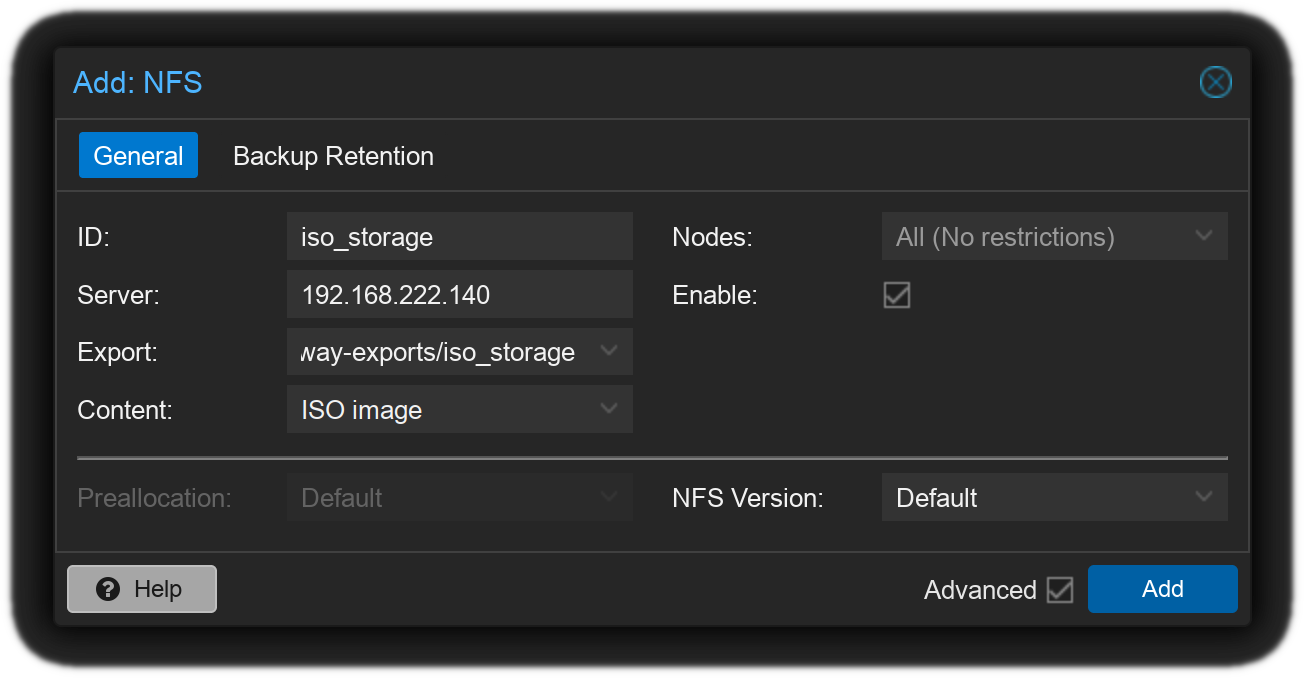This screenshot has height=678, width=1304.
Task: Close the Add: NFS dialog
Action: tap(1215, 82)
